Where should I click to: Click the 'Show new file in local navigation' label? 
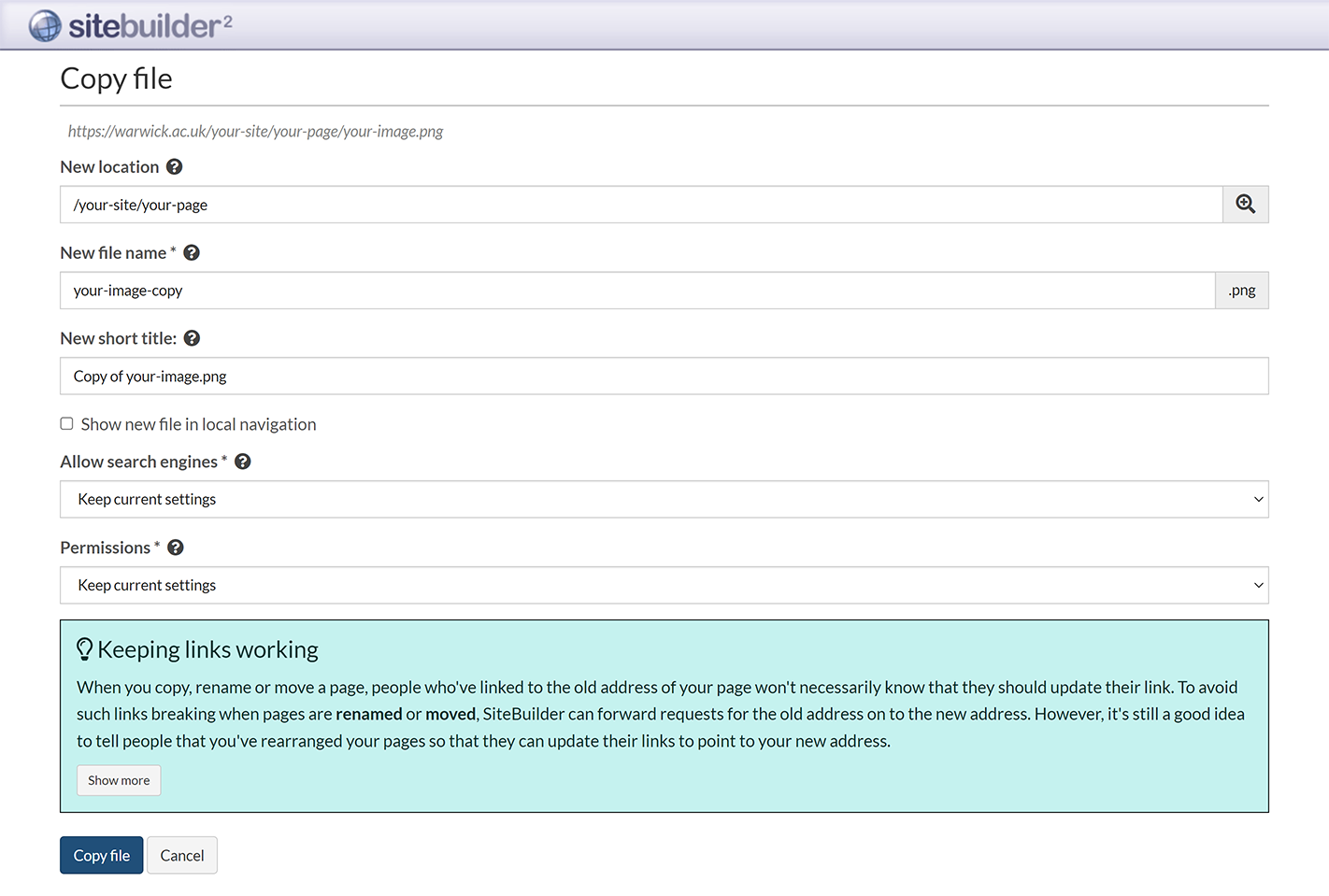click(x=198, y=424)
